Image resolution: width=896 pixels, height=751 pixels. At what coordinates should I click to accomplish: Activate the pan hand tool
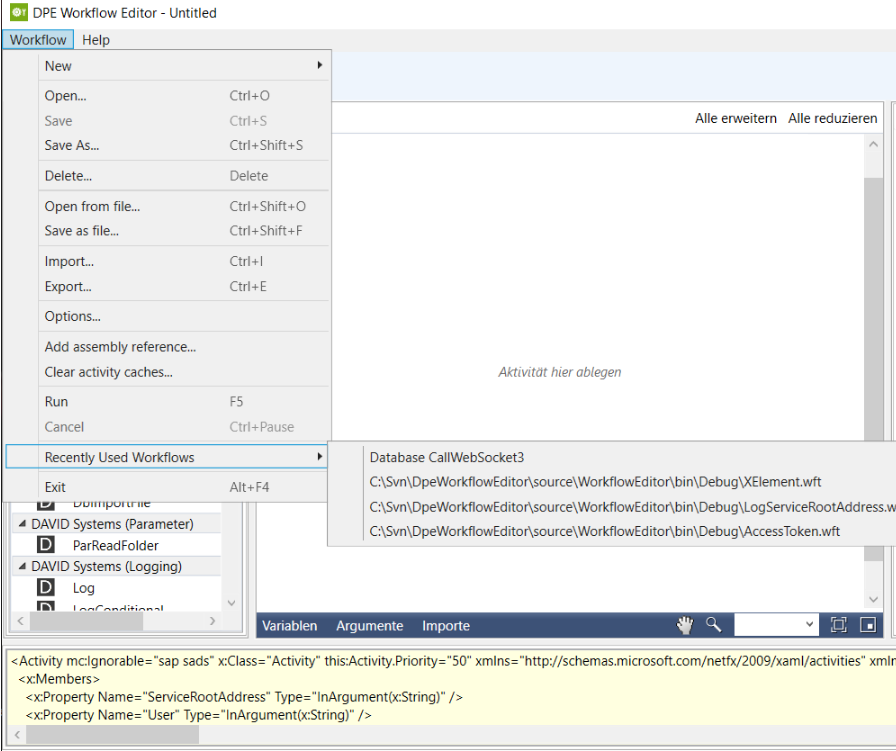685,625
